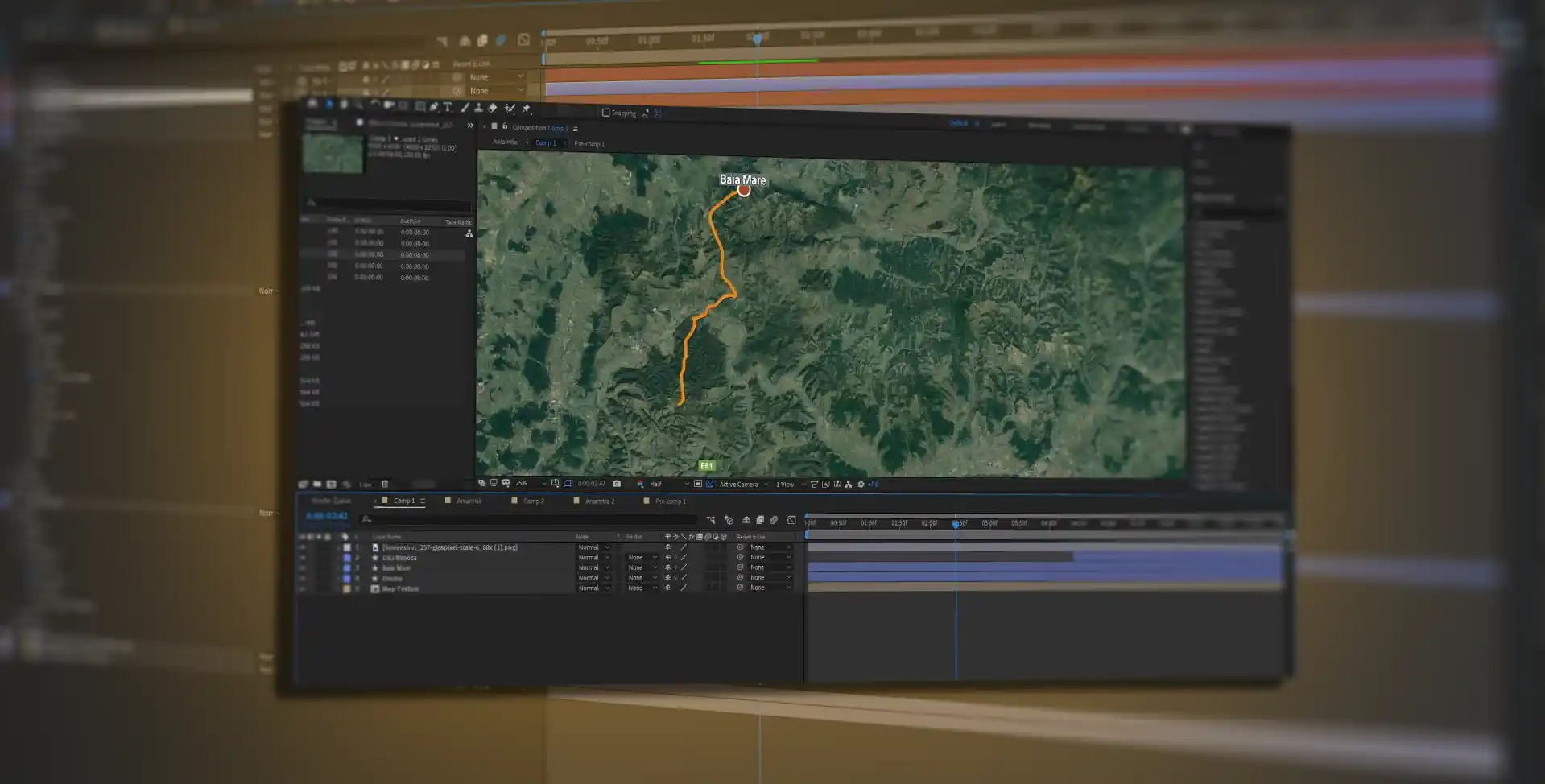Image resolution: width=1545 pixels, height=784 pixels.
Task: Select the Eraser tool
Action: (492, 108)
